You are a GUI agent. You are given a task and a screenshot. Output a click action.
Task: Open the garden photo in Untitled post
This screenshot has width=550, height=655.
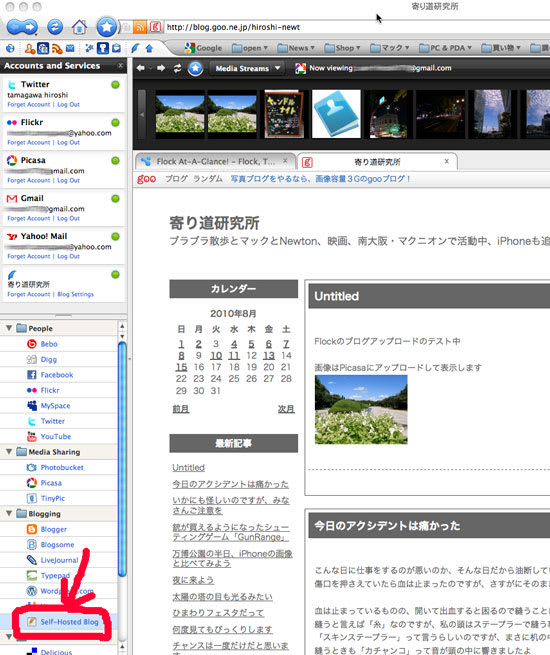(361, 409)
